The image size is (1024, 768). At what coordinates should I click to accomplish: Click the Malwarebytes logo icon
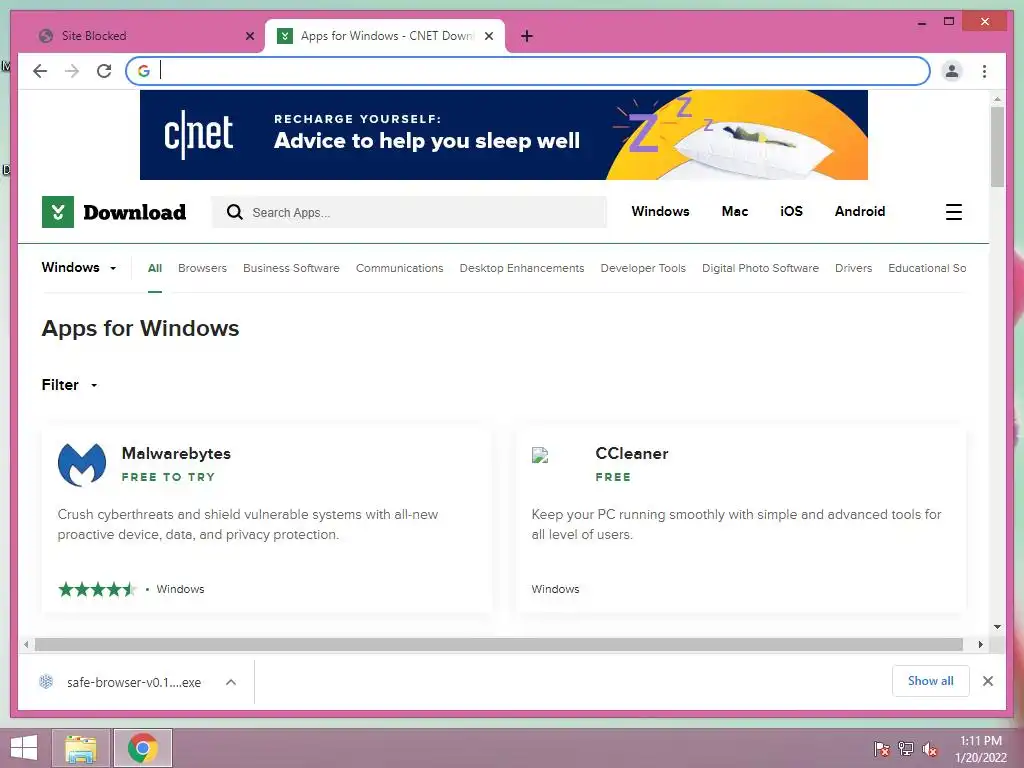pyautogui.click(x=82, y=464)
